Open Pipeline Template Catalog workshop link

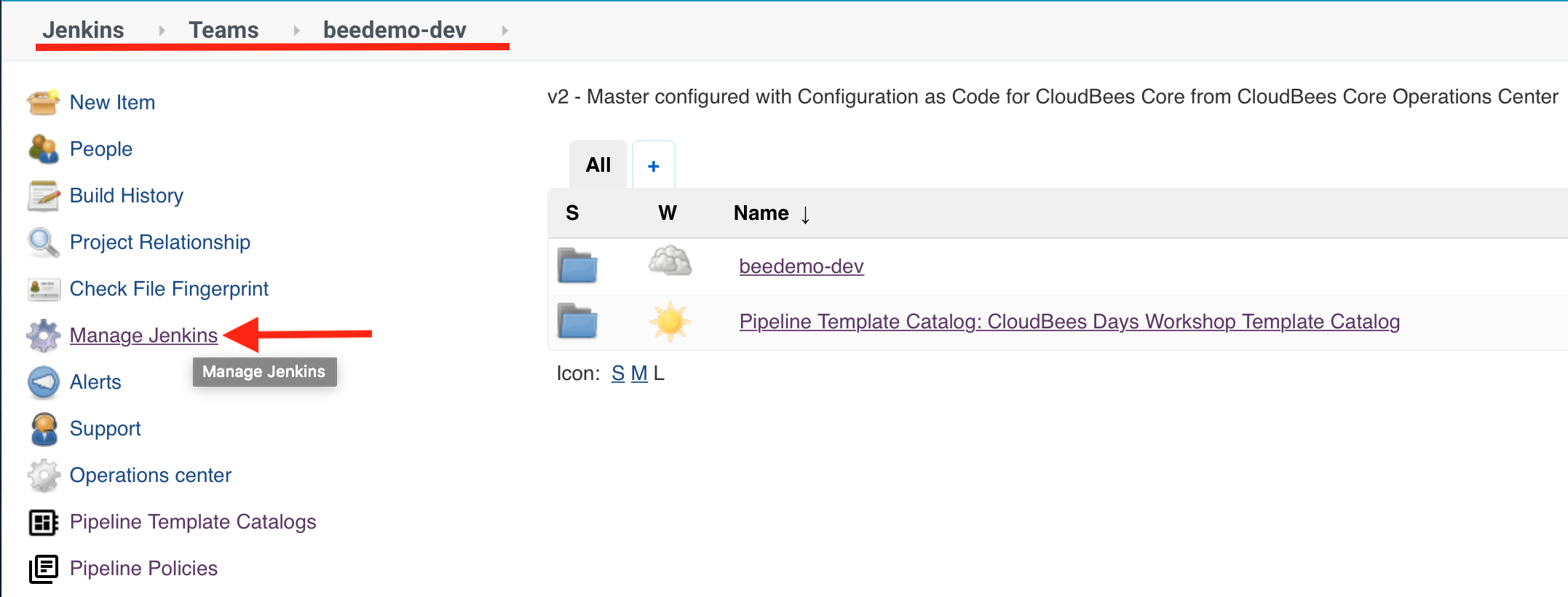[x=1069, y=322]
